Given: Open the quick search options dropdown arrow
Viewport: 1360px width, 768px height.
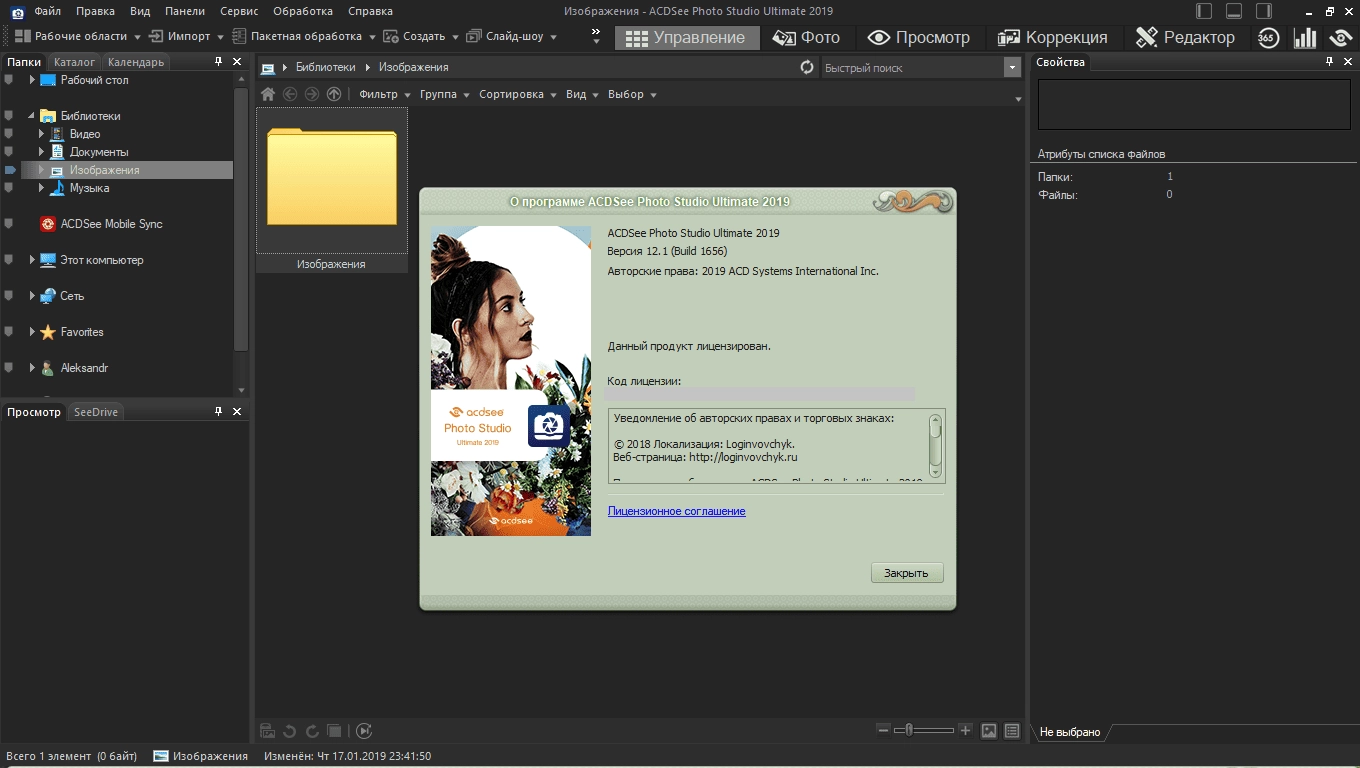Looking at the screenshot, I should [1011, 68].
